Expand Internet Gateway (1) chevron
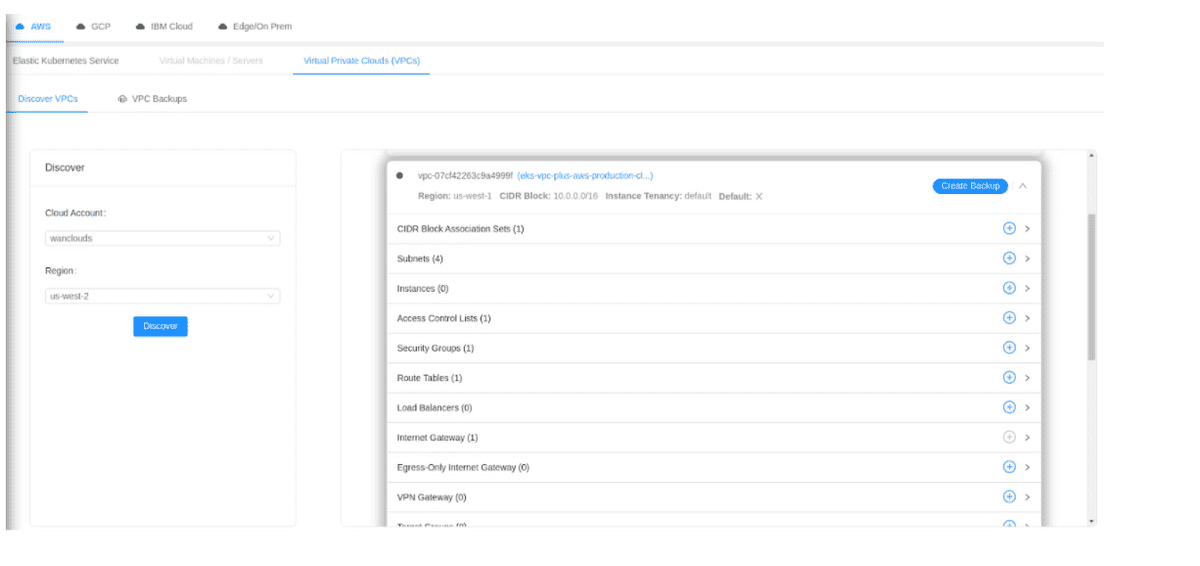The width and height of the screenshot is (1200, 566). pos(1028,438)
